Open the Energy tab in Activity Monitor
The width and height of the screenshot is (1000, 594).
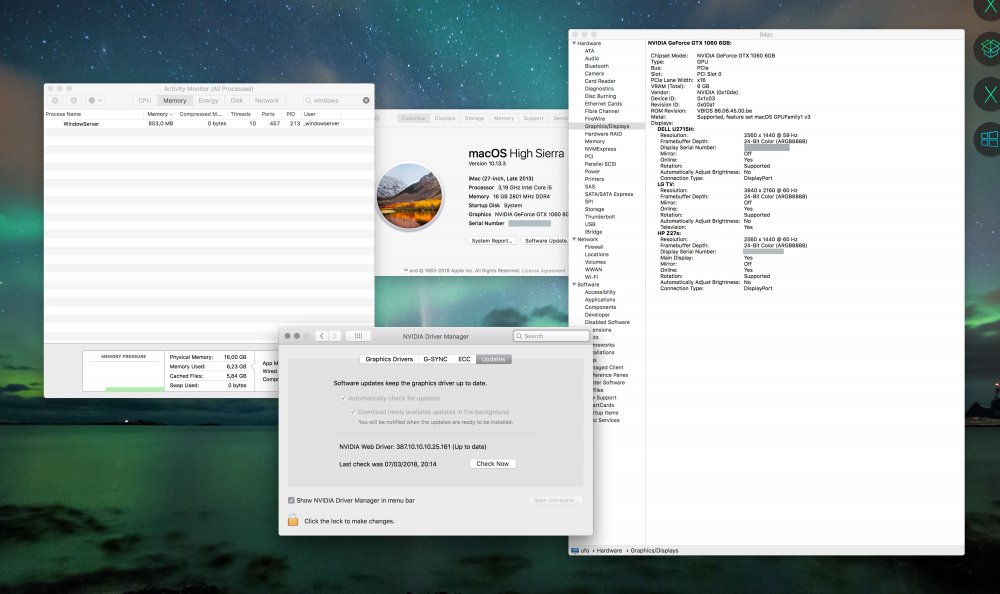coord(208,100)
